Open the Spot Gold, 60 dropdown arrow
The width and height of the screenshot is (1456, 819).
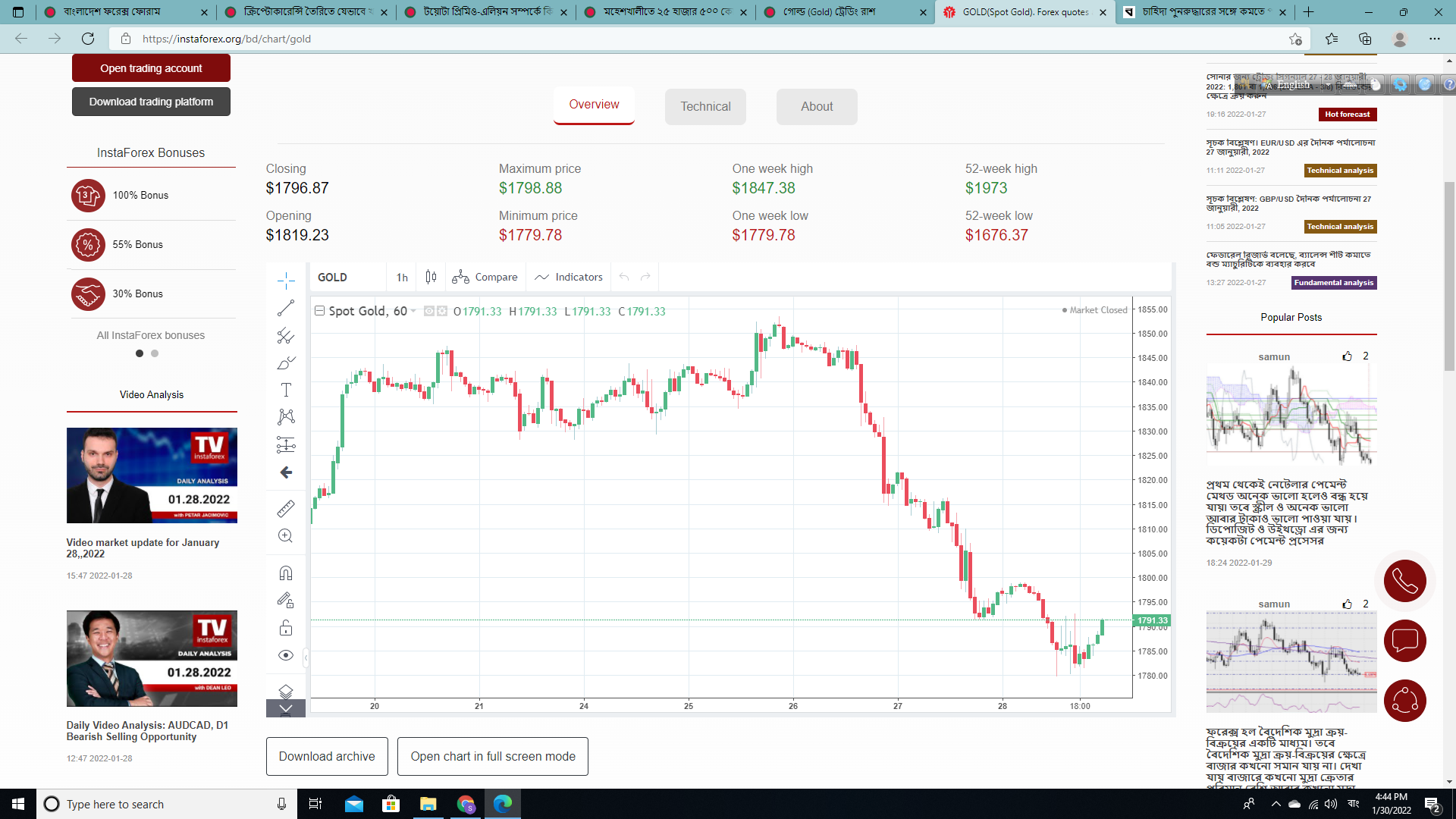tap(413, 312)
